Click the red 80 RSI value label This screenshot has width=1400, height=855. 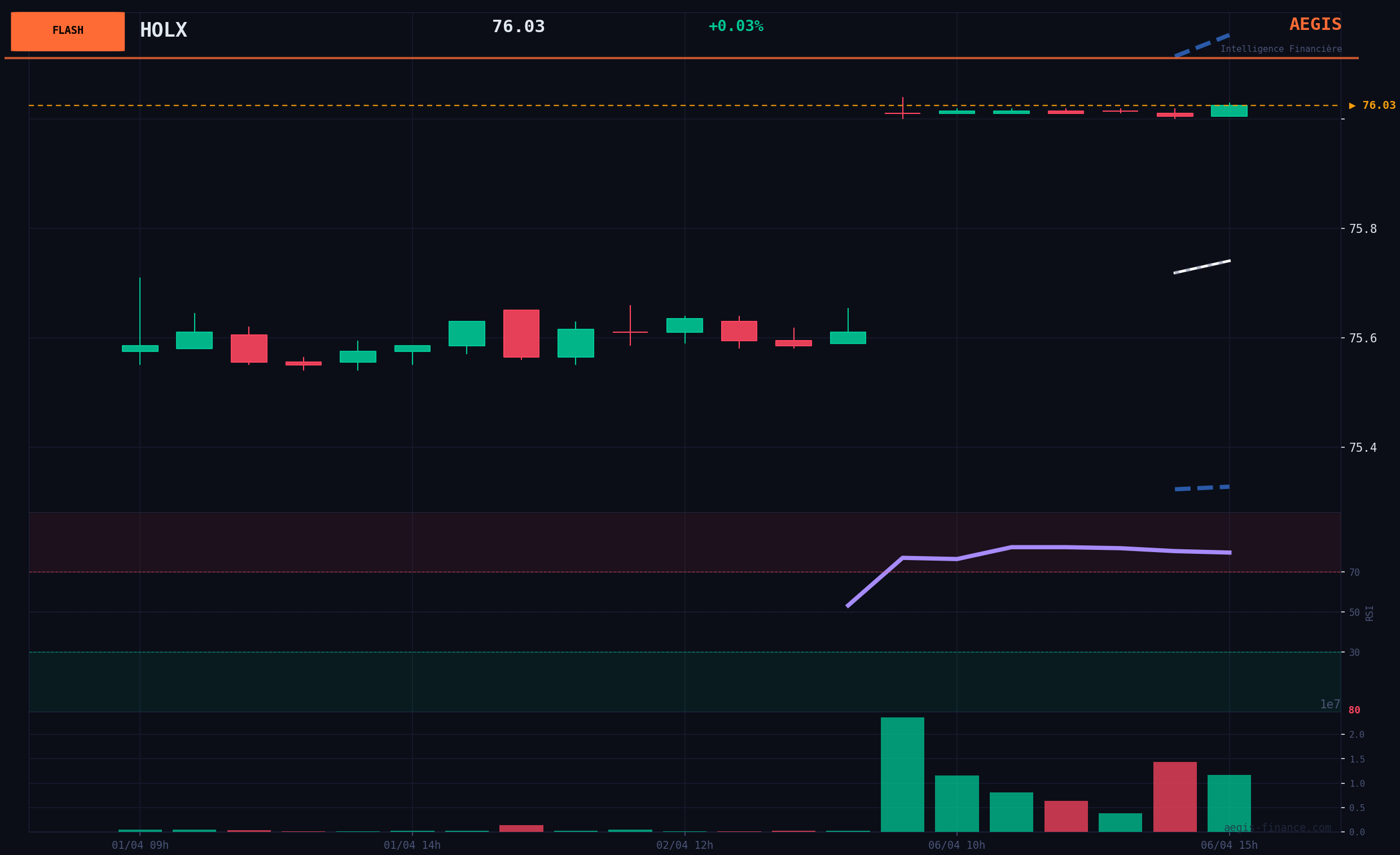click(1354, 710)
